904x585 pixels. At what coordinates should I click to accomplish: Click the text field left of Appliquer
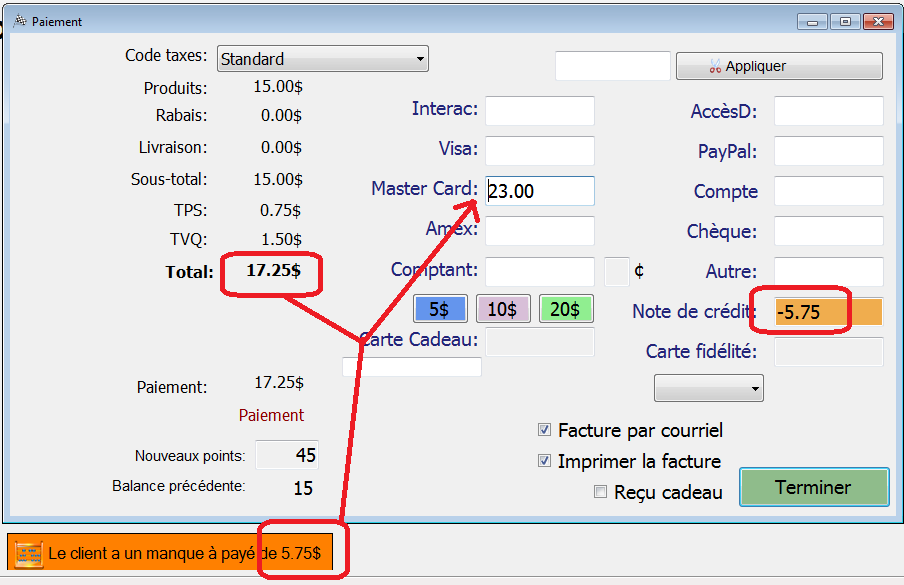point(612,66)
